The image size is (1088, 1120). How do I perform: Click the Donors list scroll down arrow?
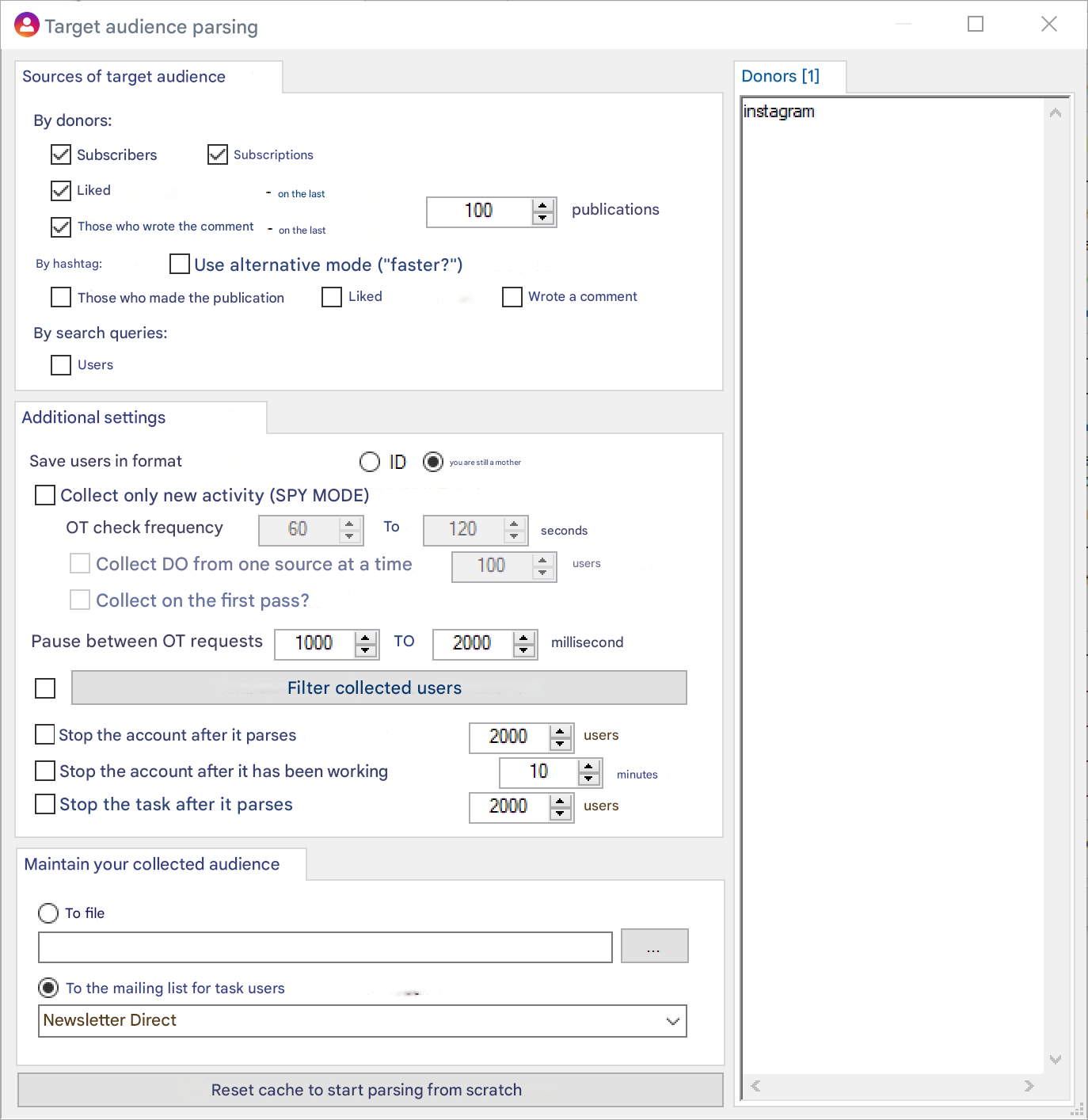click(1056, 1060)
